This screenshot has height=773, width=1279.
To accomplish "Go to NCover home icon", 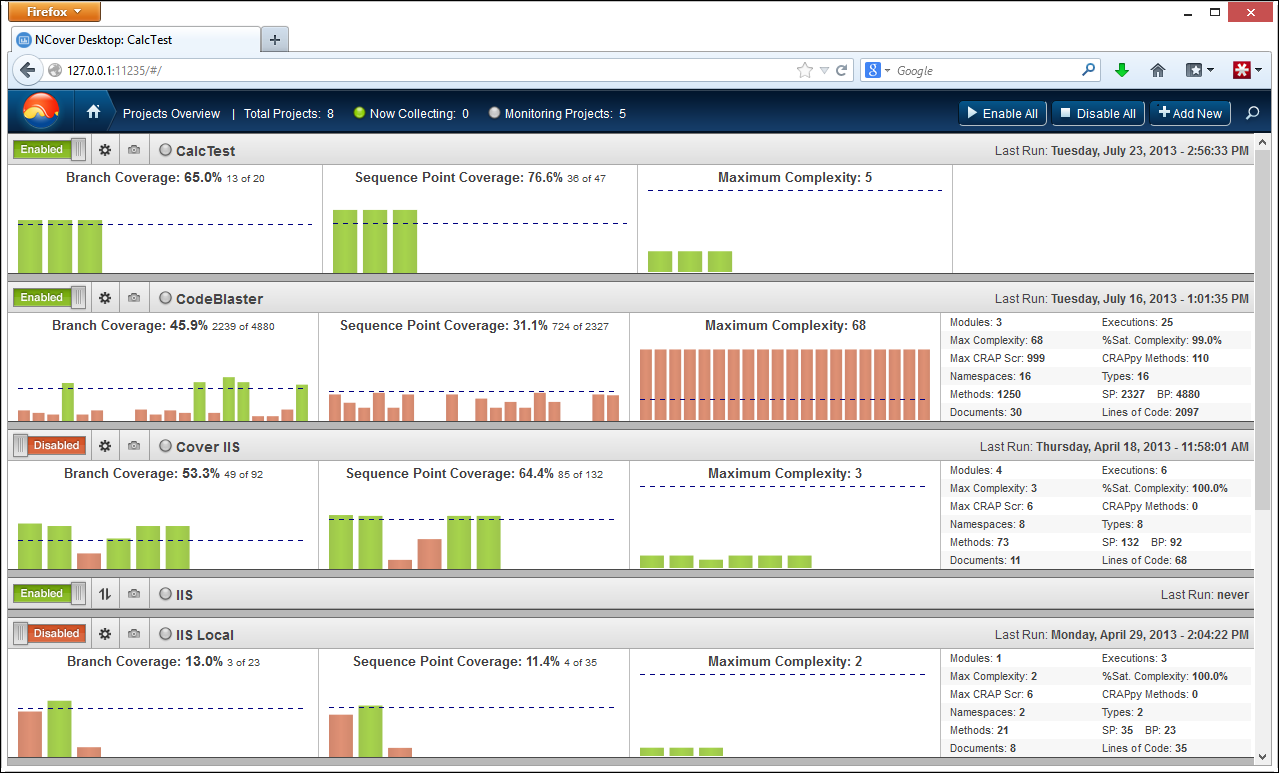I will pos(93,112).
